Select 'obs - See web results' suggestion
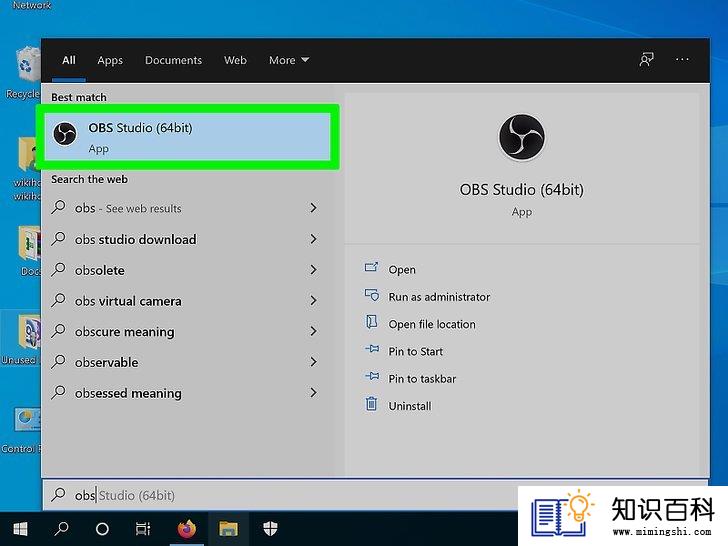This screenshot has width=728, height=546. click(x=186, y=208)
